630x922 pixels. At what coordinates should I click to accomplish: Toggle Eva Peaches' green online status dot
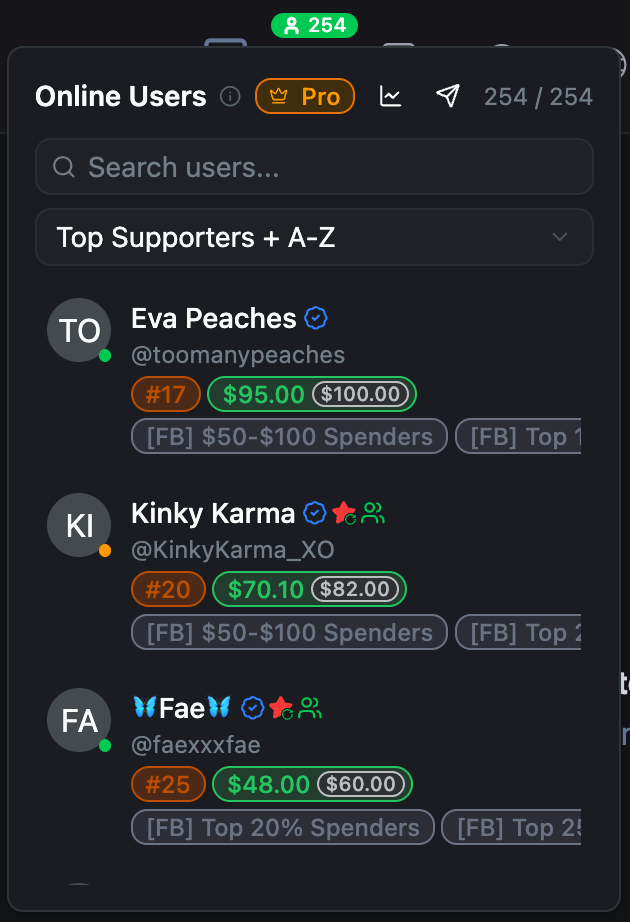pyautogui.click(x=104, y=354)
